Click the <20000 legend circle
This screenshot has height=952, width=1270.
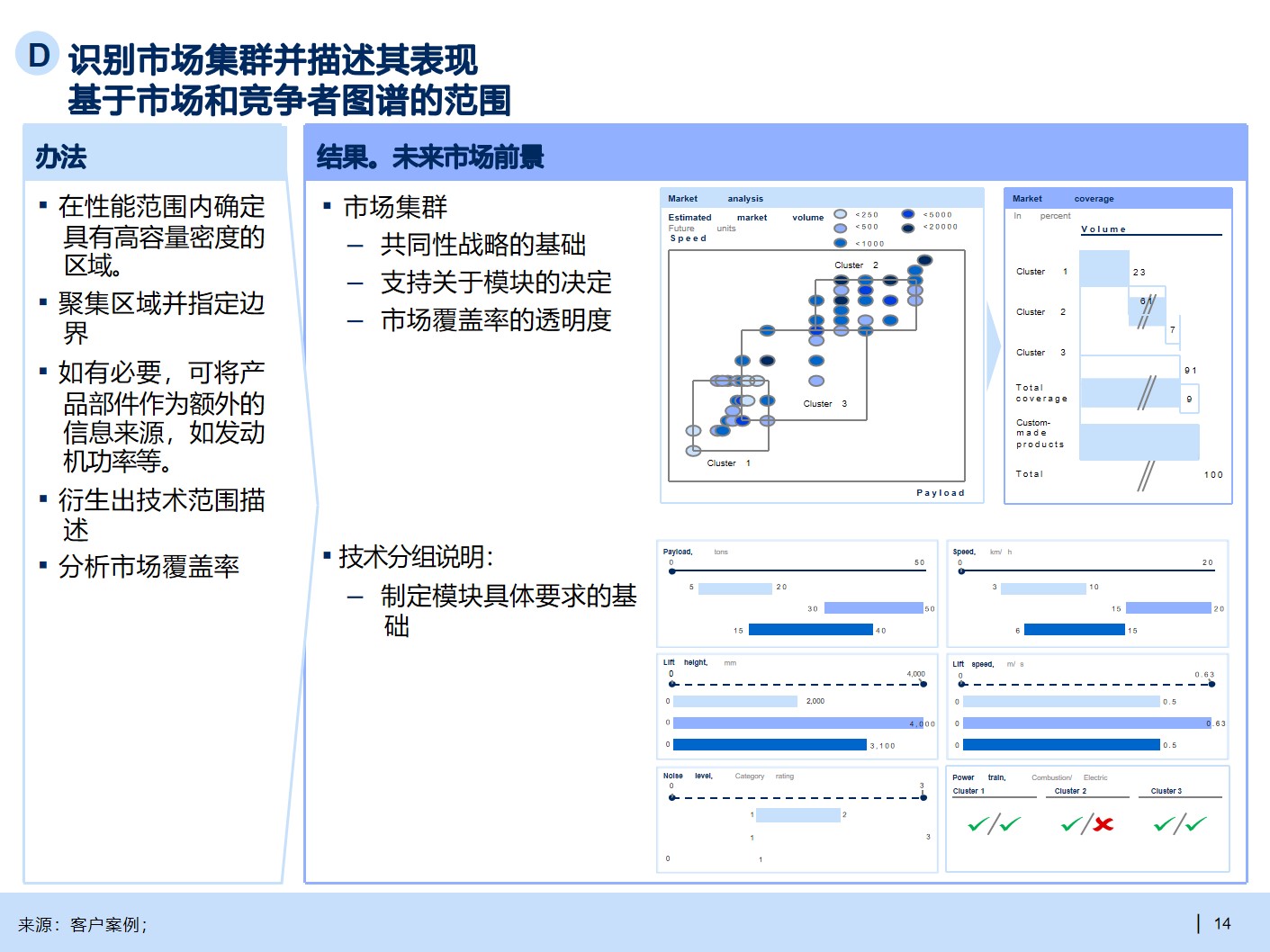point(908,228)
